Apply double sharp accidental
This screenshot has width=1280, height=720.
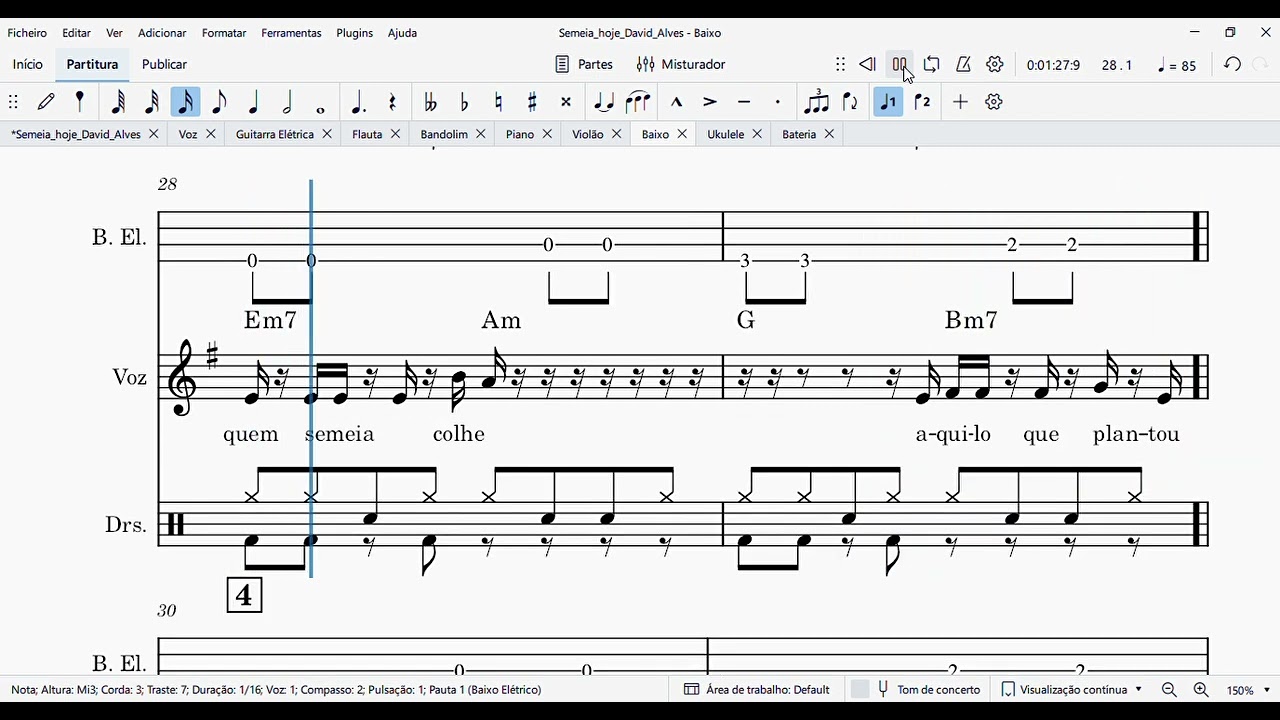tap(566, 102)
